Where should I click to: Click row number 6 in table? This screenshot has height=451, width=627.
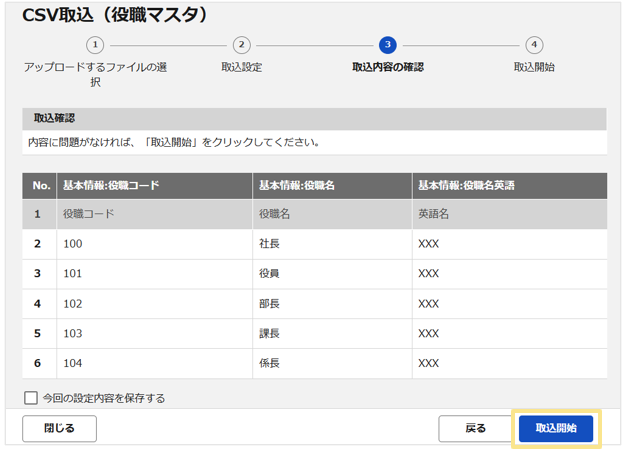[x=38, y=363]
